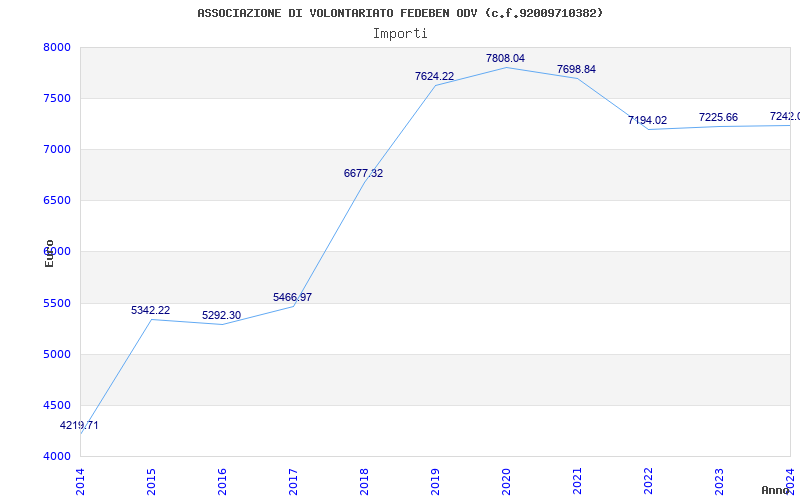Select the 5466.97 data label
Viewport: 800px width, 500px height.
[292, 297]
